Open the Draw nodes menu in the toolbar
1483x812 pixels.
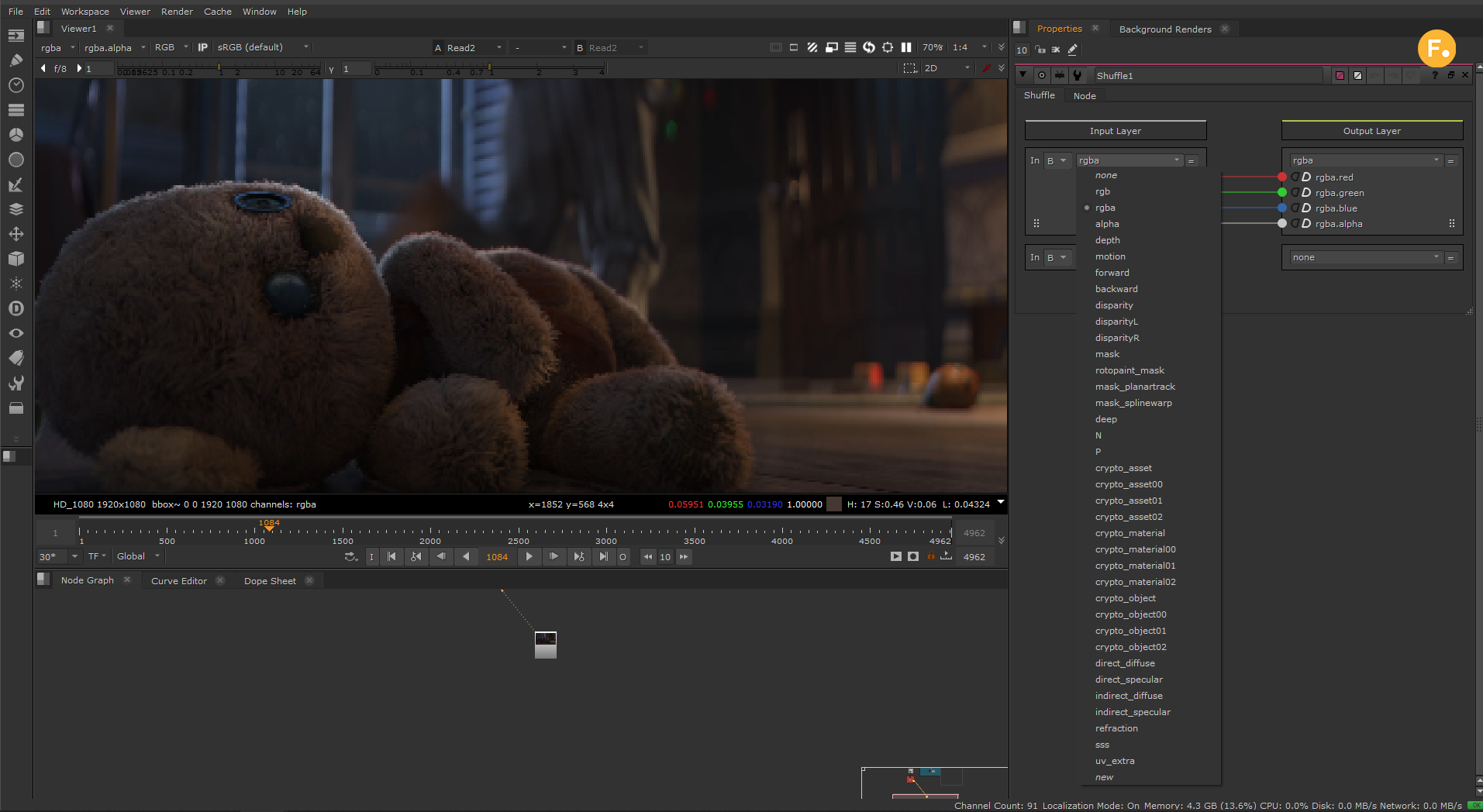click(16, 60)
